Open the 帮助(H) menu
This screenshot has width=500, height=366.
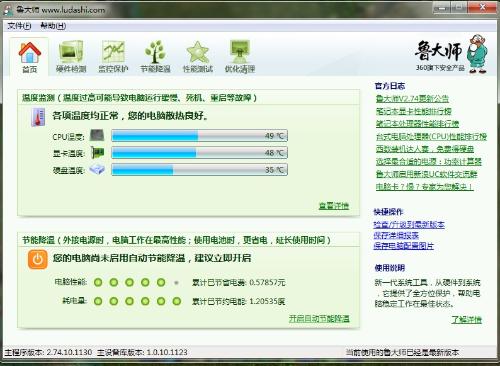pos(53,26)
